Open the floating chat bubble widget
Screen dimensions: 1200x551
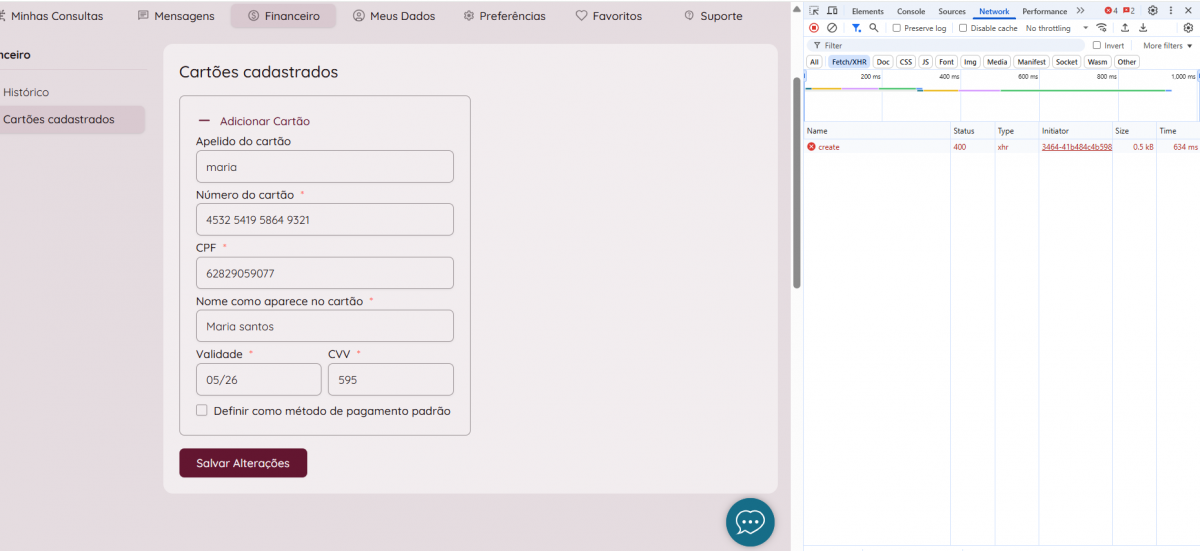tap(750, 522)
